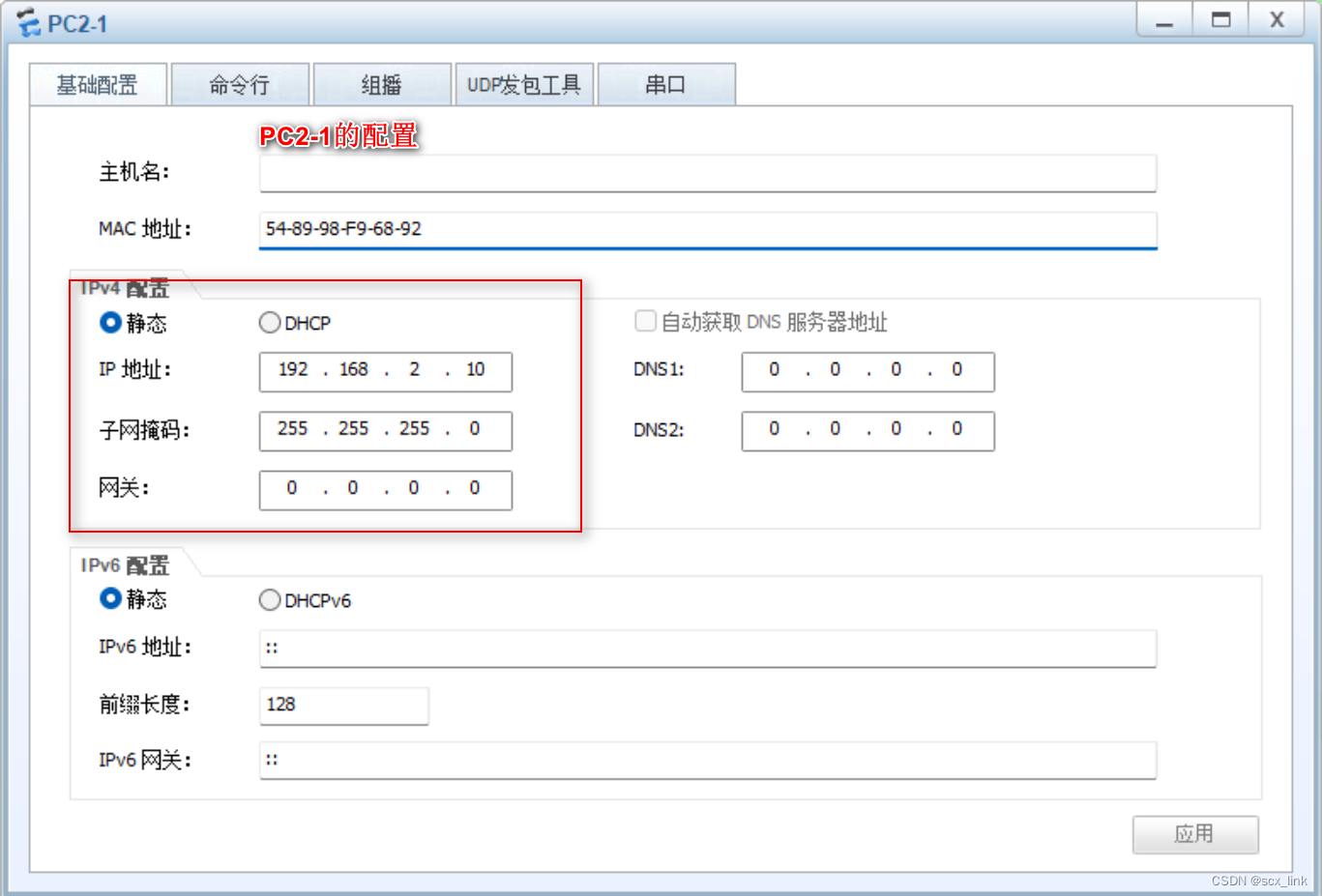Minimize the PC2-1 window
This screenshot has width=1322, height=896.
pyautogui.click(x=1164, y=19)
